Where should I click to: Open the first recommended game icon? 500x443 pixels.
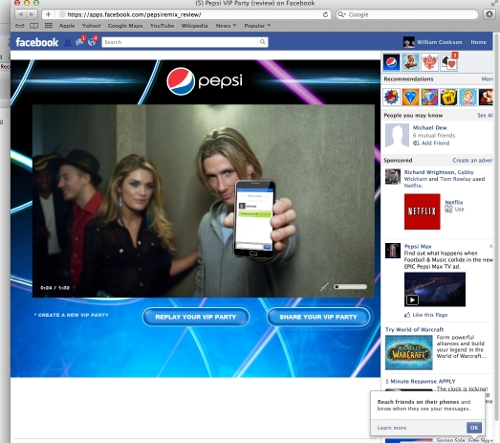click(391, 97)
